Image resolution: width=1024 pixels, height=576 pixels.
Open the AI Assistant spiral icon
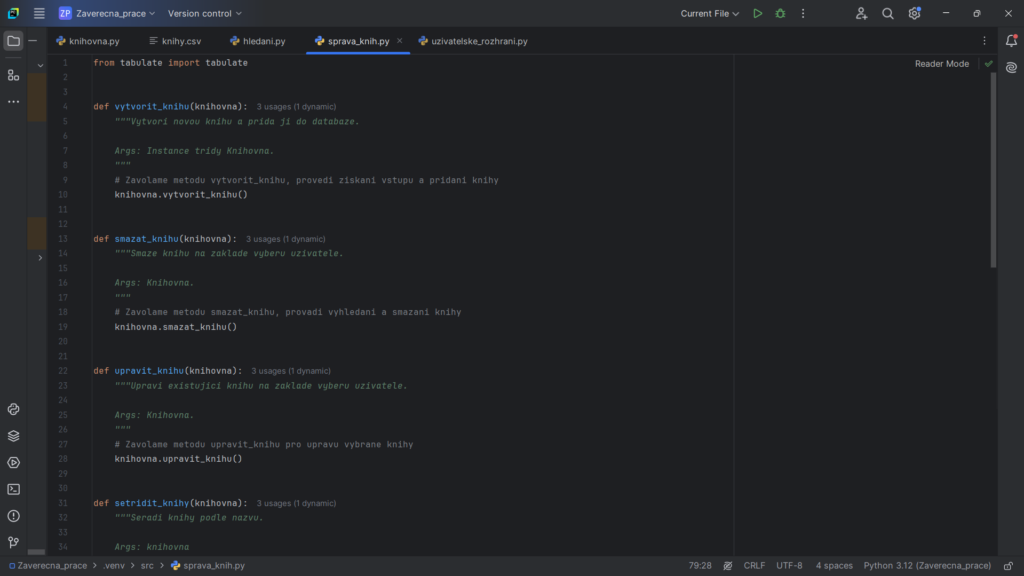pyautogui.click(x=1011, y=68)
